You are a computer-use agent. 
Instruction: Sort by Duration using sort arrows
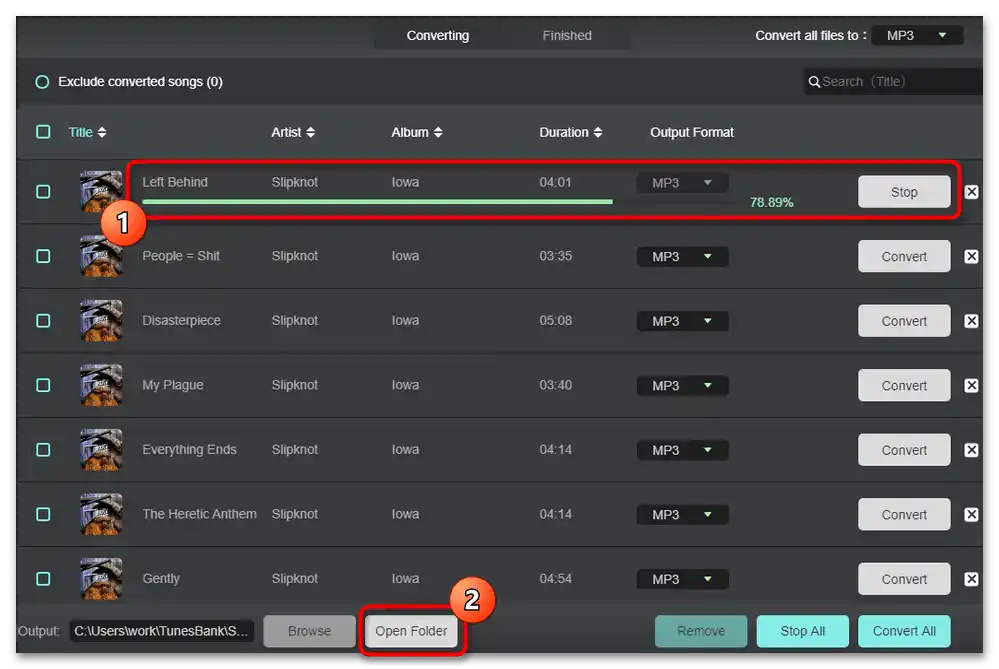[x=598, y=132]
